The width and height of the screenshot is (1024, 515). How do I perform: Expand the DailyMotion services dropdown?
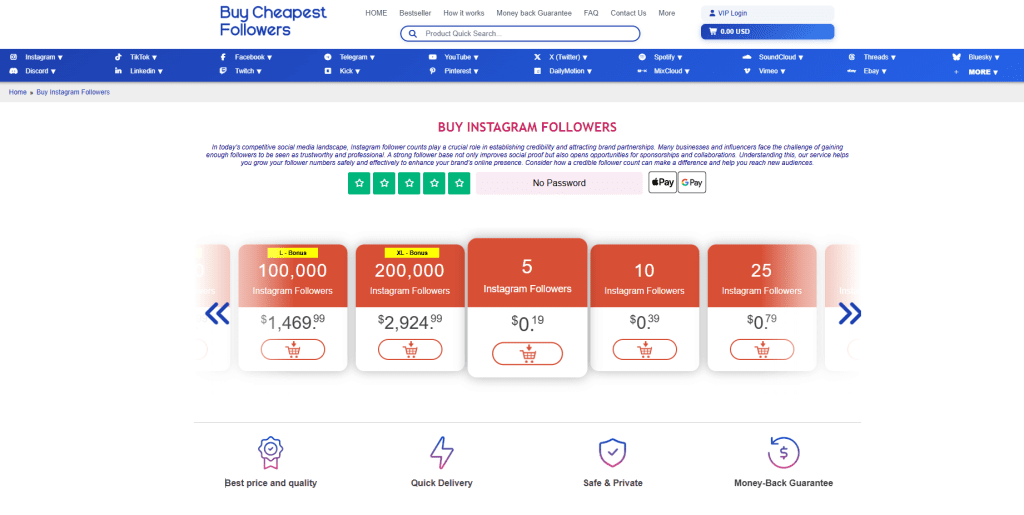571,71
